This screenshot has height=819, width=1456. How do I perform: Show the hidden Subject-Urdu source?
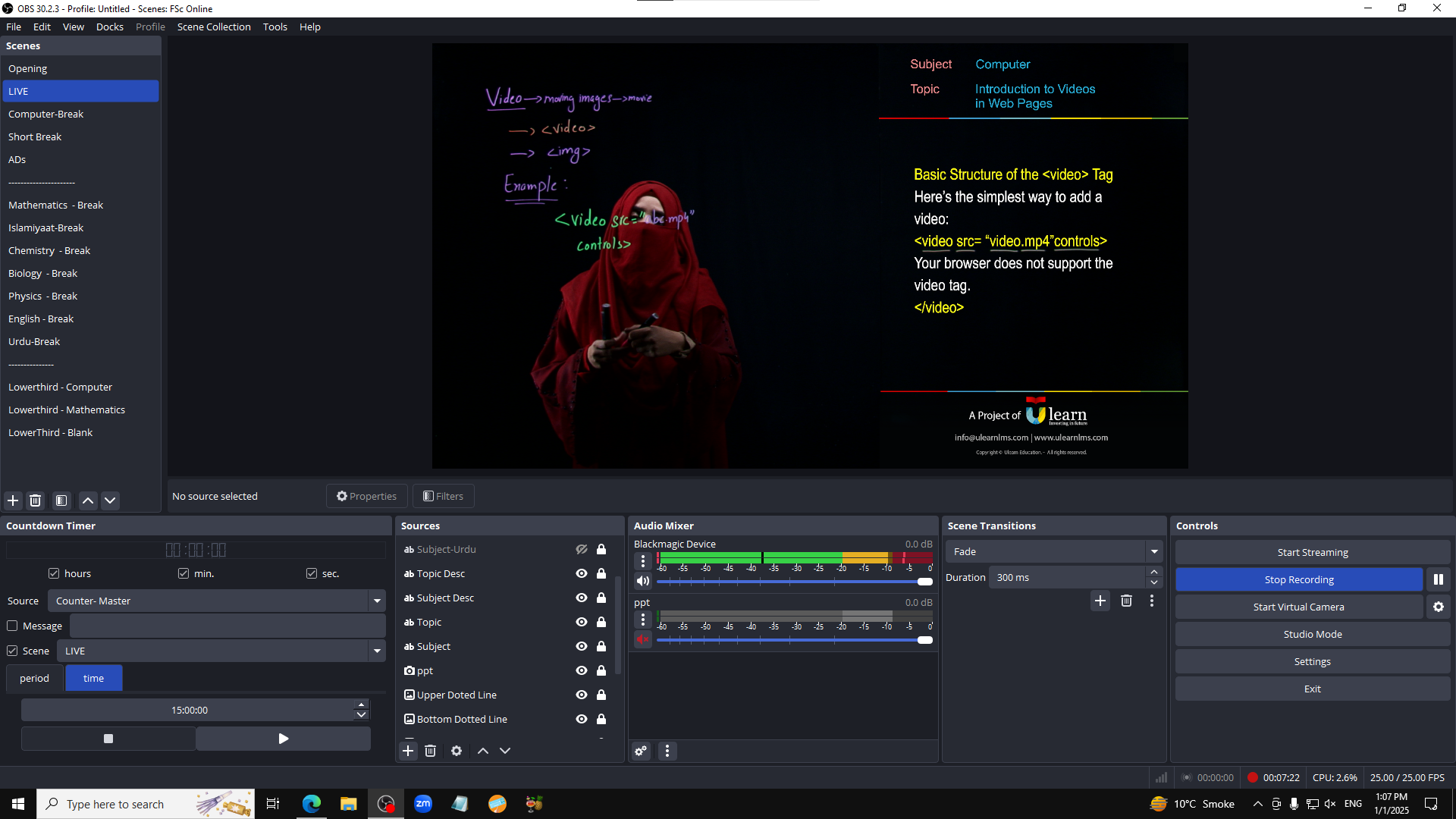(x=582, y=549)
